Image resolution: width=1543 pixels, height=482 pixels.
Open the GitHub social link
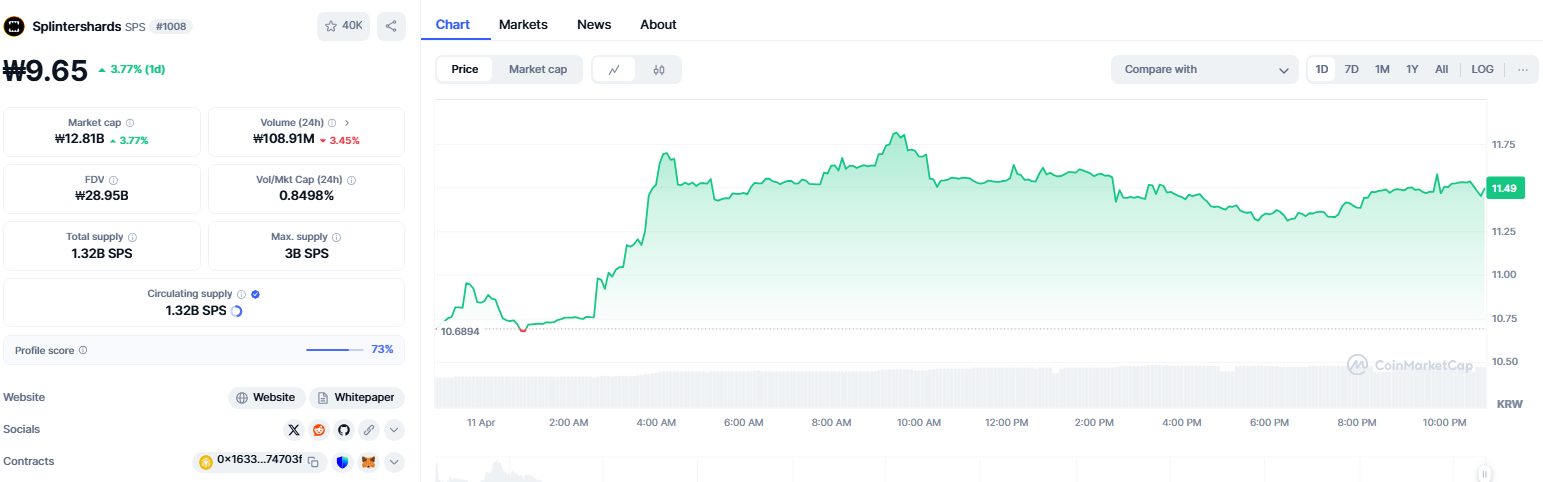click(344, 430)
